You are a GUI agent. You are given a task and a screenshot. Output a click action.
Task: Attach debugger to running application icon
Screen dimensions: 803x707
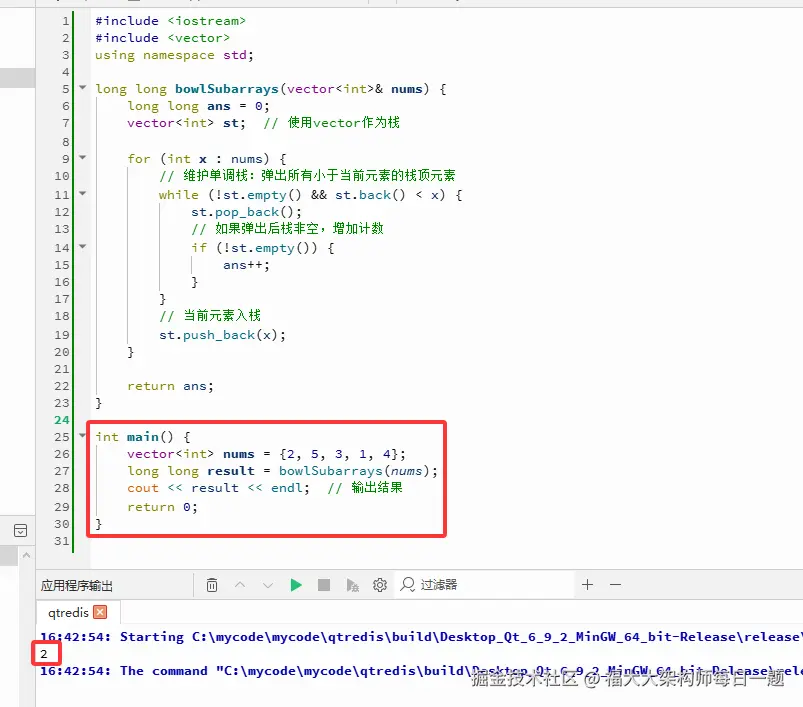pyautogui.click(x=352, y=585)
